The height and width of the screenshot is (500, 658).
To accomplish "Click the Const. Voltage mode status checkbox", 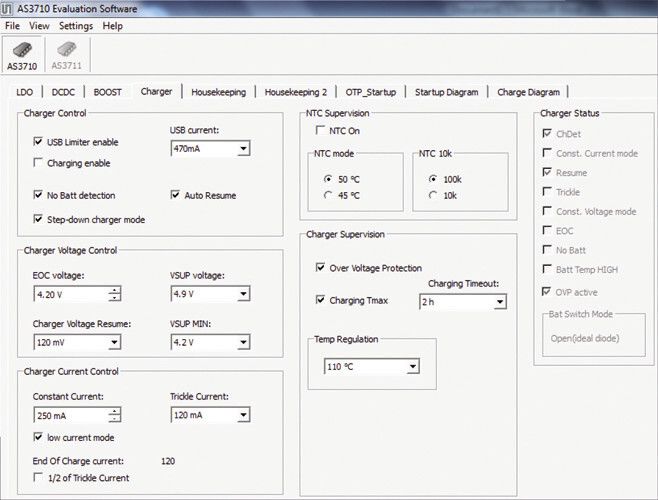I will (x=547, y=211).
